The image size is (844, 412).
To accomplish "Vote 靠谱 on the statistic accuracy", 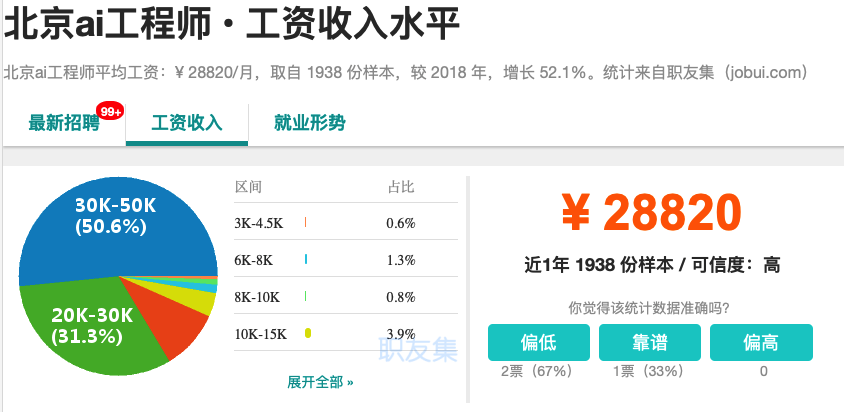I will click(650, 343).
